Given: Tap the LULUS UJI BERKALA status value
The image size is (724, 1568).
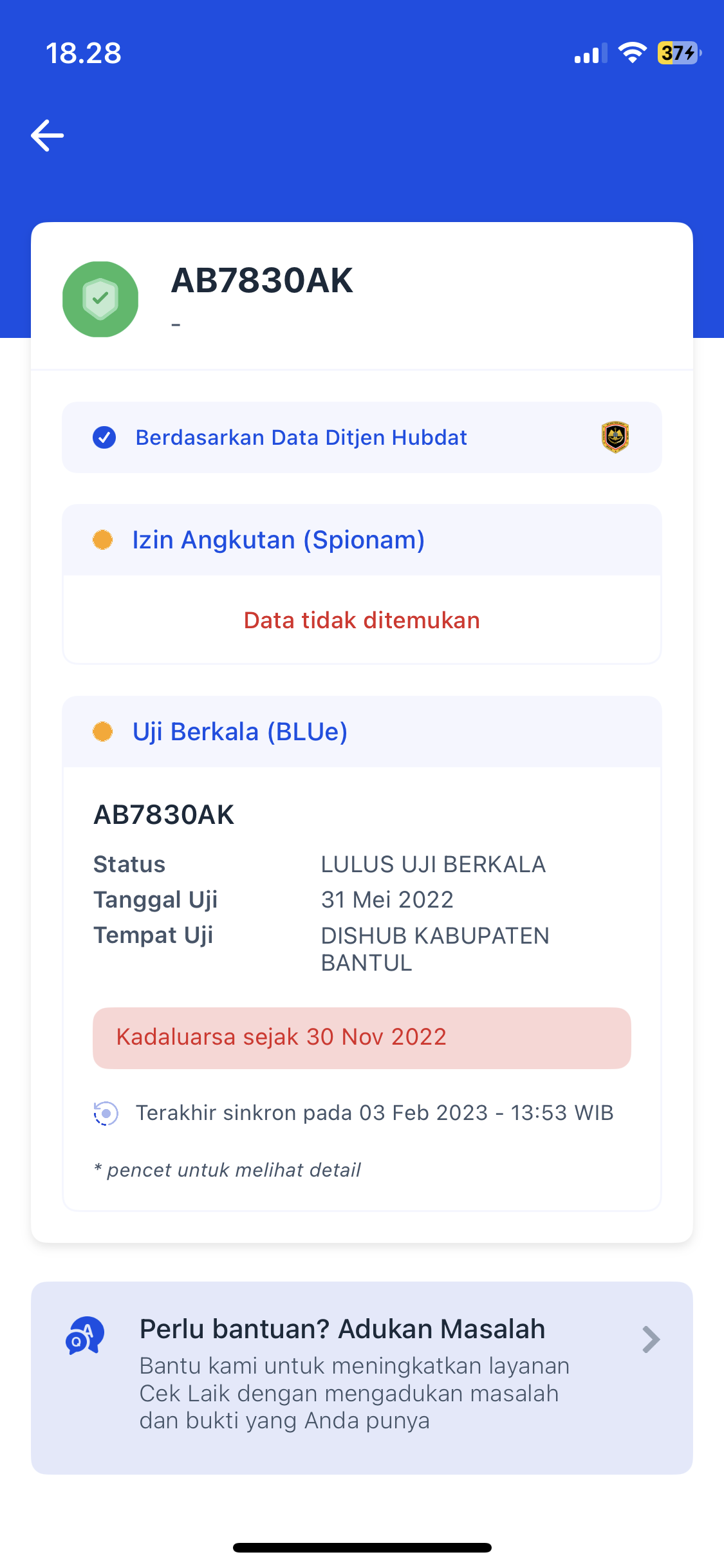Looking at the screenshot, I should coord(433,864).
